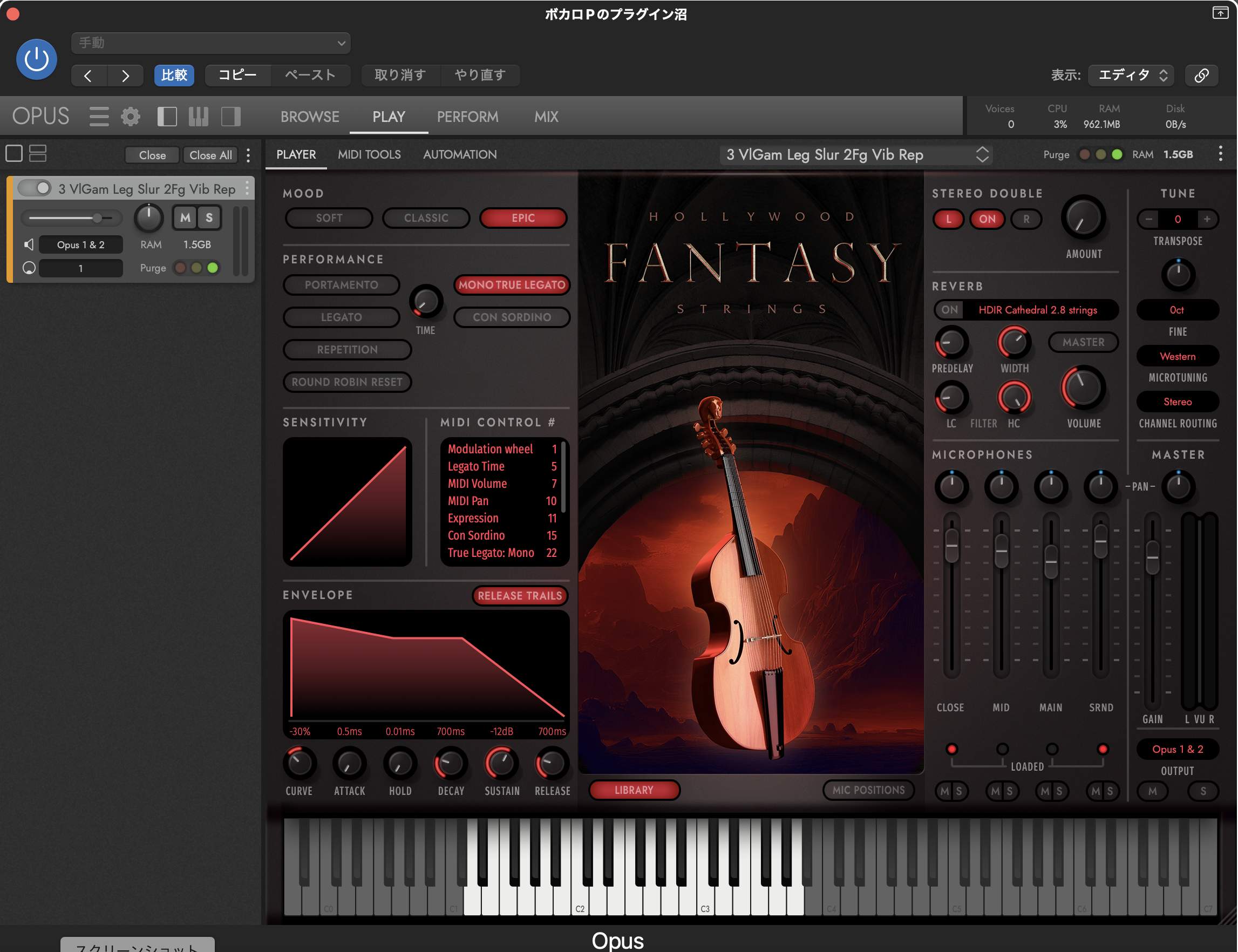Open rack output Opus 1 & 2 selector
The height and width of the screenshot is (952, 1238).
(x=80, y=245)
